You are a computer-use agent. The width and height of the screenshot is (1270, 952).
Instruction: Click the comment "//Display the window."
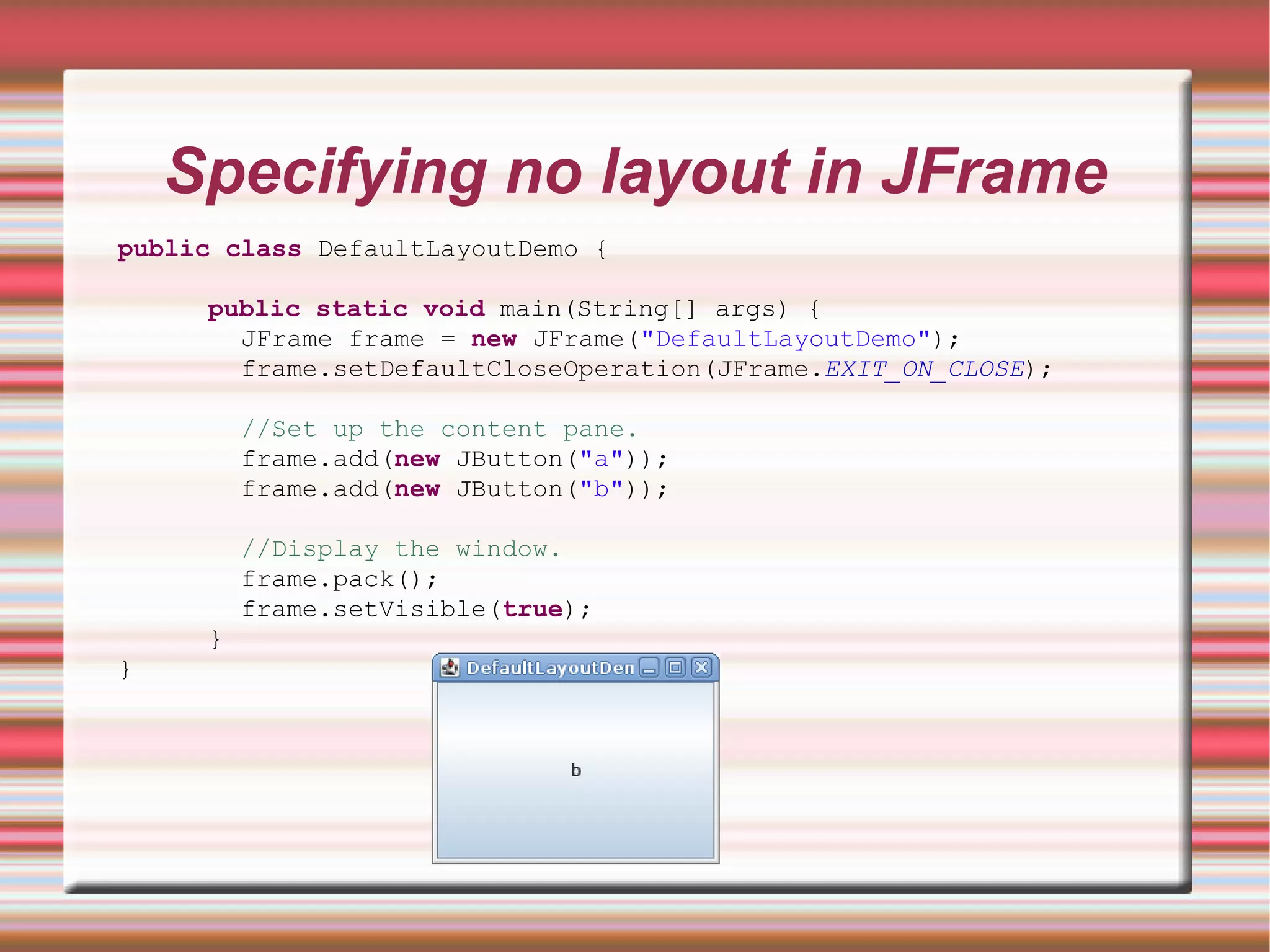click(x=401, y=549)
